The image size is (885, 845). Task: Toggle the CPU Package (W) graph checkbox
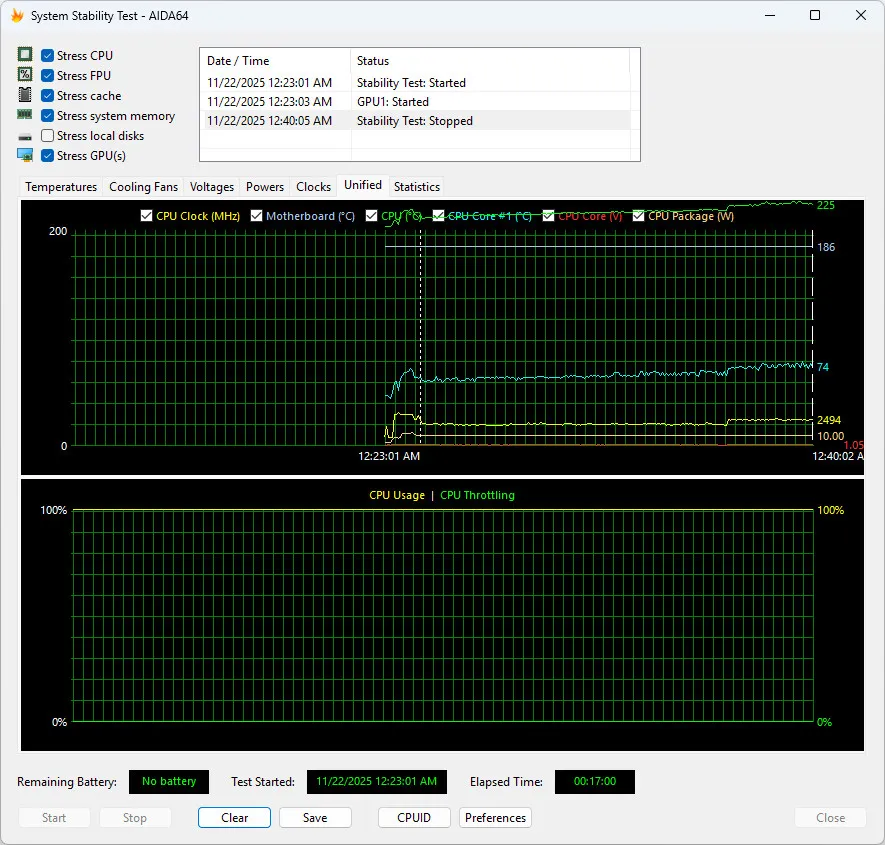(639, 216)
